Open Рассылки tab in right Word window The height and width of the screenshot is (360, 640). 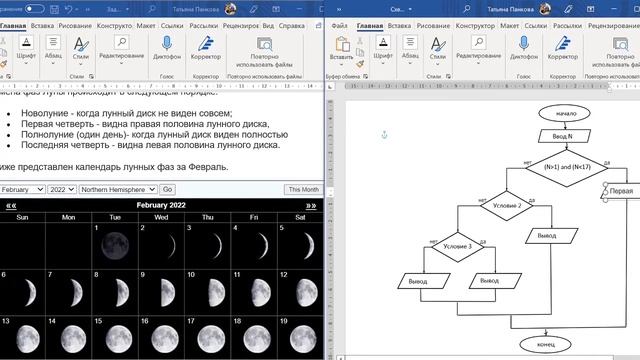(568, 26)
